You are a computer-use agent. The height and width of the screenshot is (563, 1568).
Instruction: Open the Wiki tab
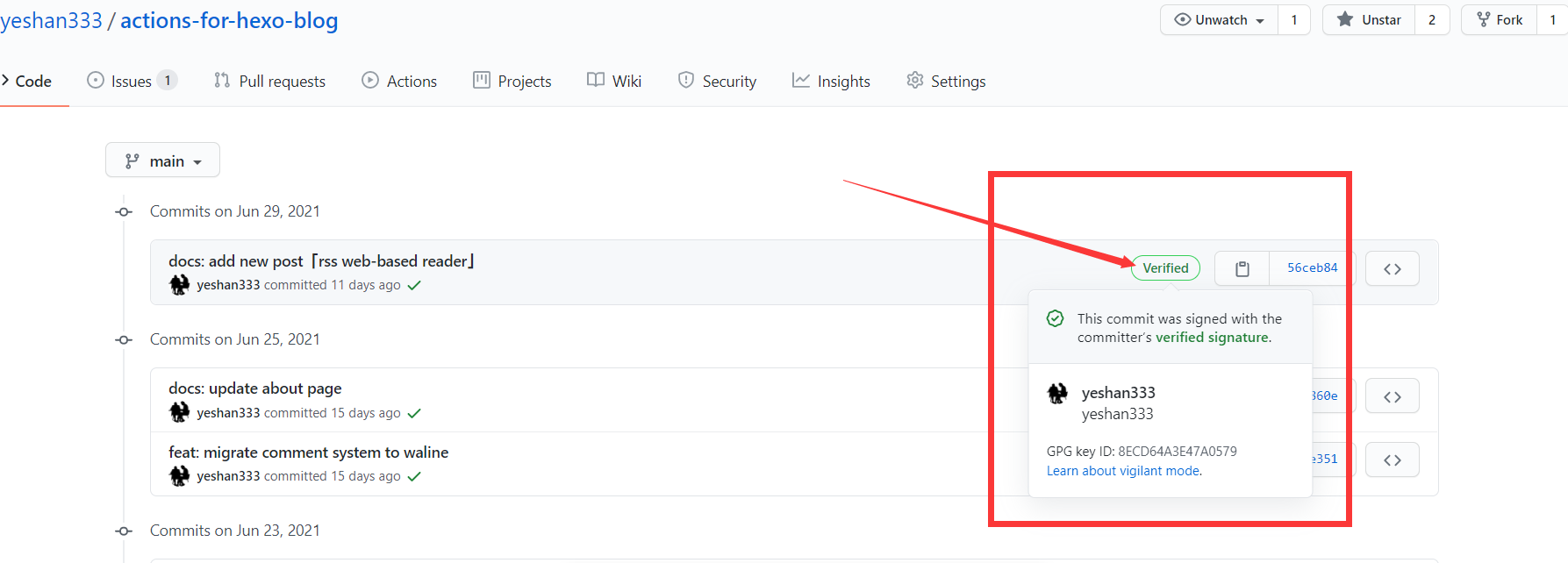point(614,81)
